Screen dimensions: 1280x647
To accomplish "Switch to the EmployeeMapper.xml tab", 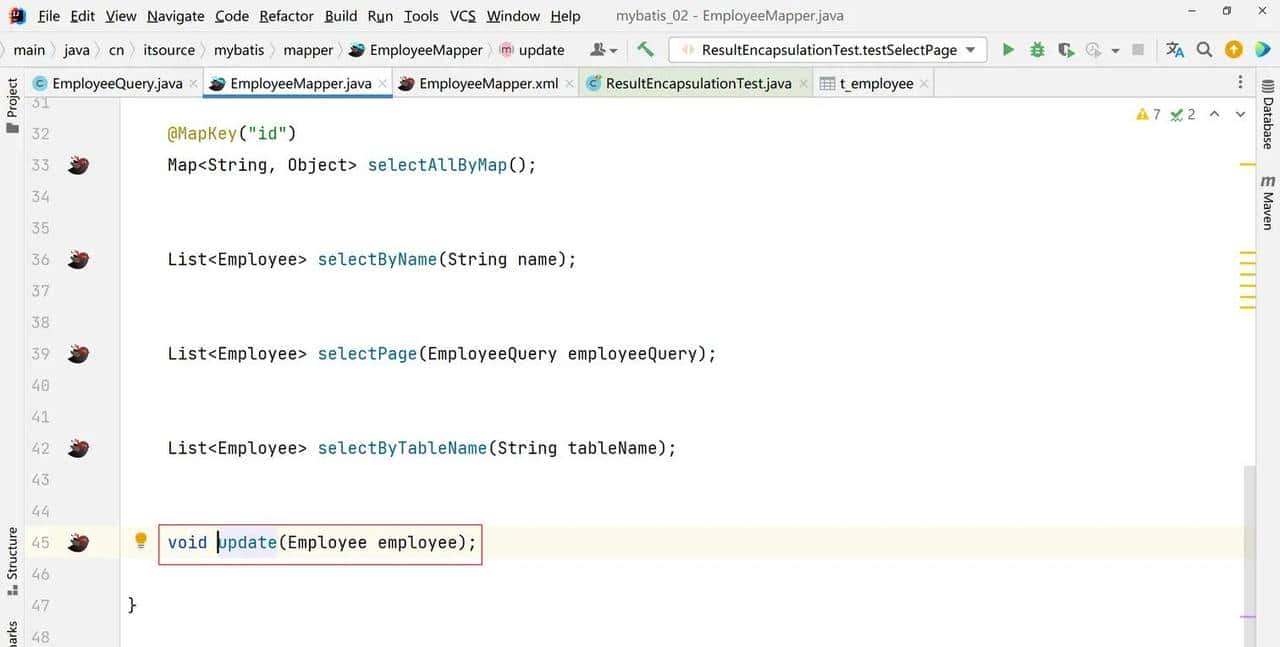I will tap(487, 83).
